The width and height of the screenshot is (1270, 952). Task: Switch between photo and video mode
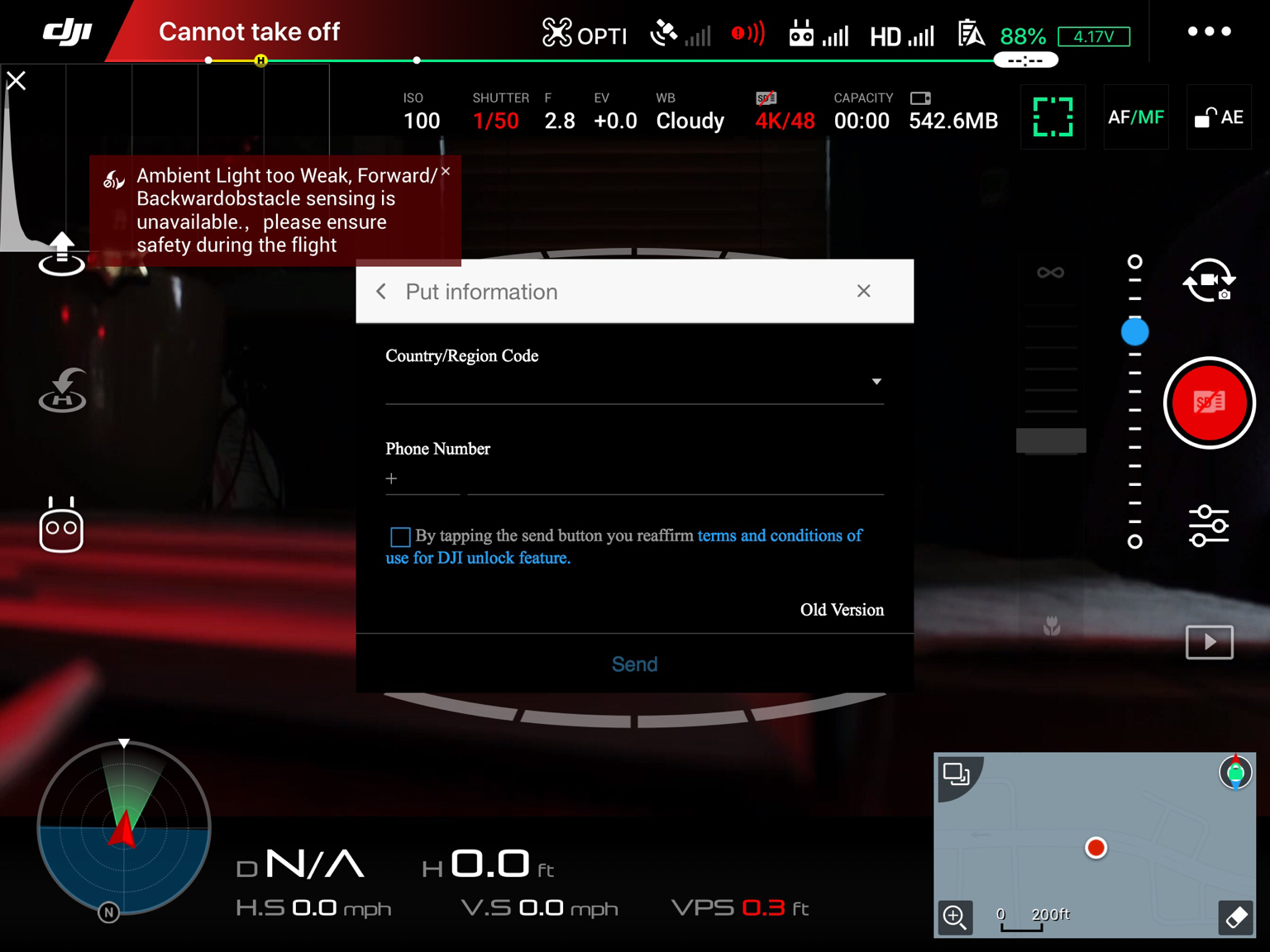(1209, 280)
